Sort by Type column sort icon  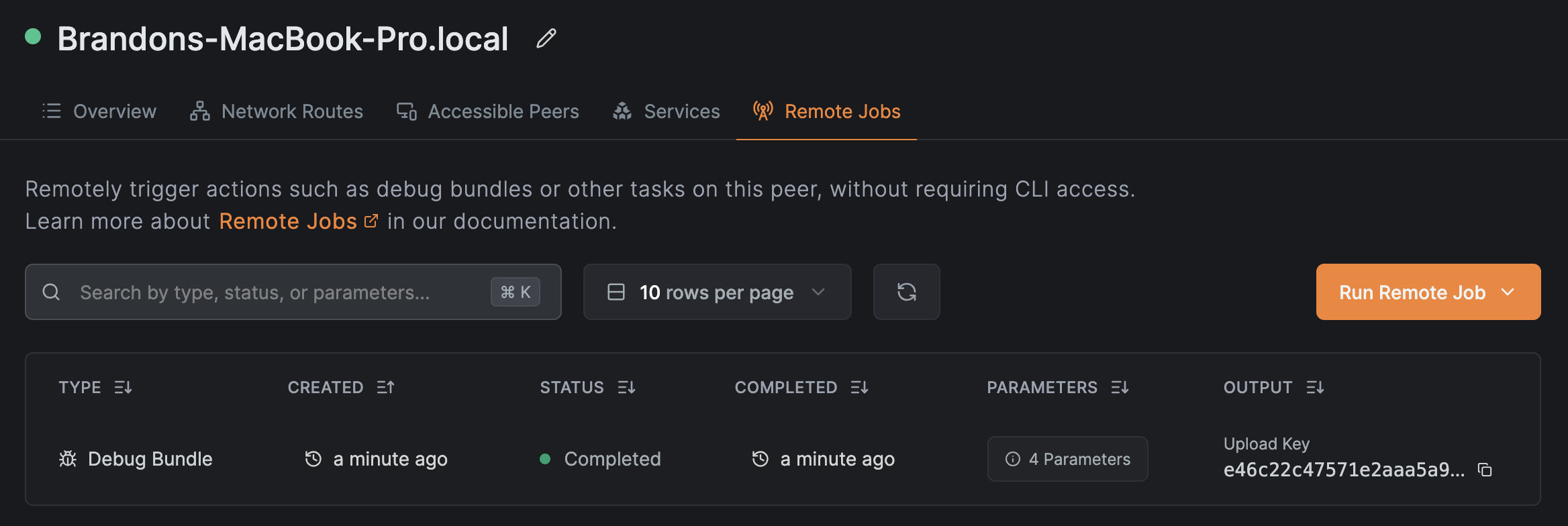(x=123, y=387)
